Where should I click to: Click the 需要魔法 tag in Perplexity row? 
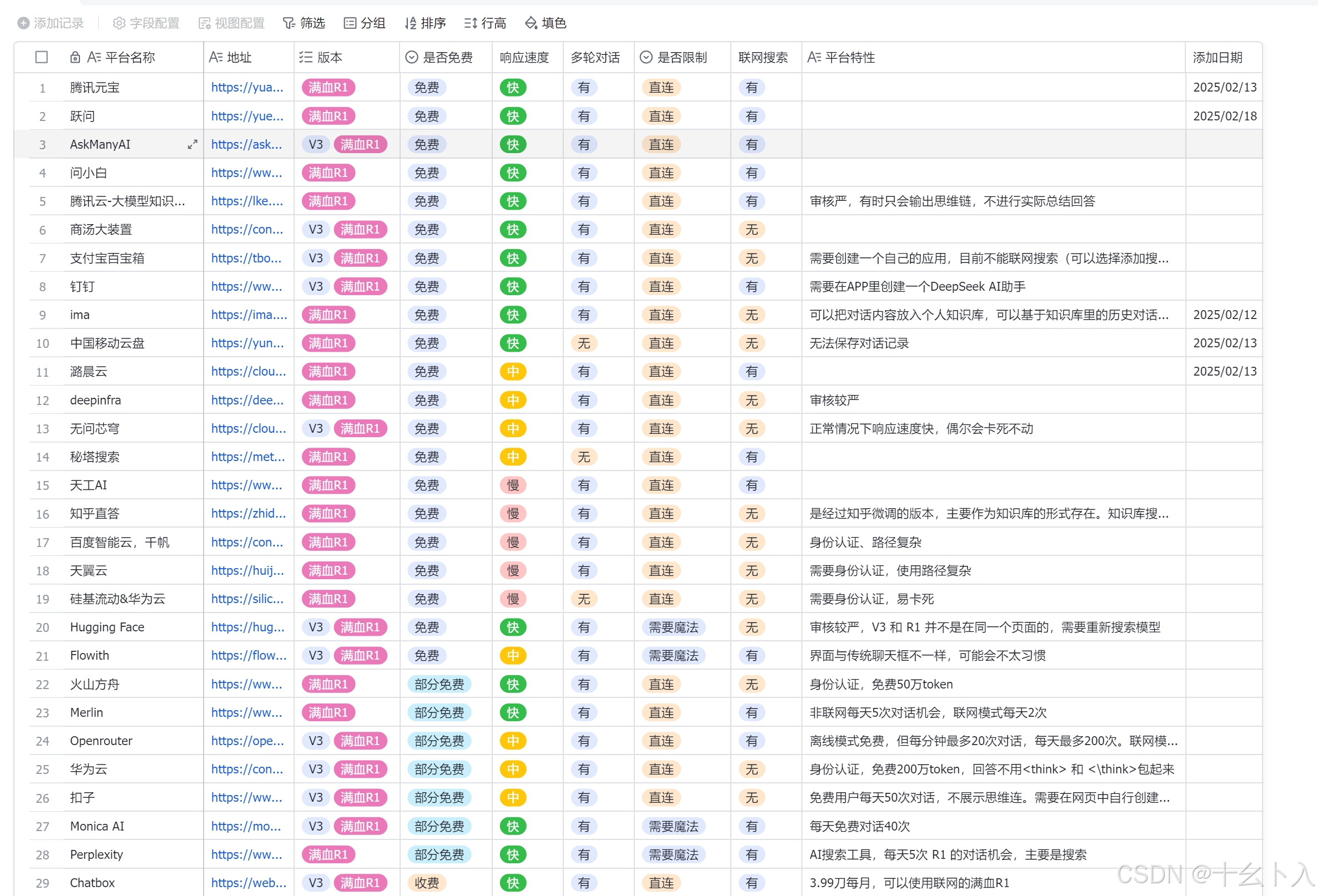674,854
